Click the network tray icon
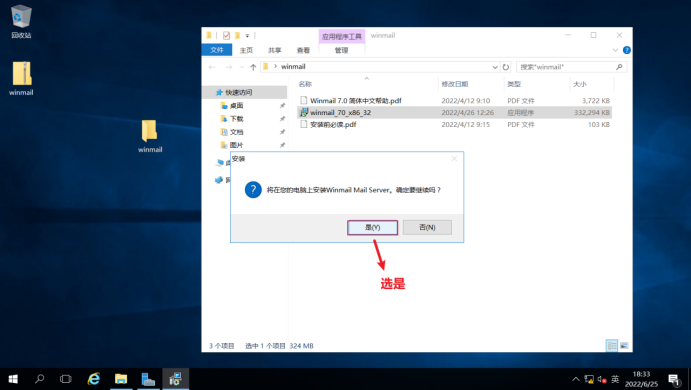Viewport: 691px width, 390px height. pyautogui.click(x=589, y=379)
